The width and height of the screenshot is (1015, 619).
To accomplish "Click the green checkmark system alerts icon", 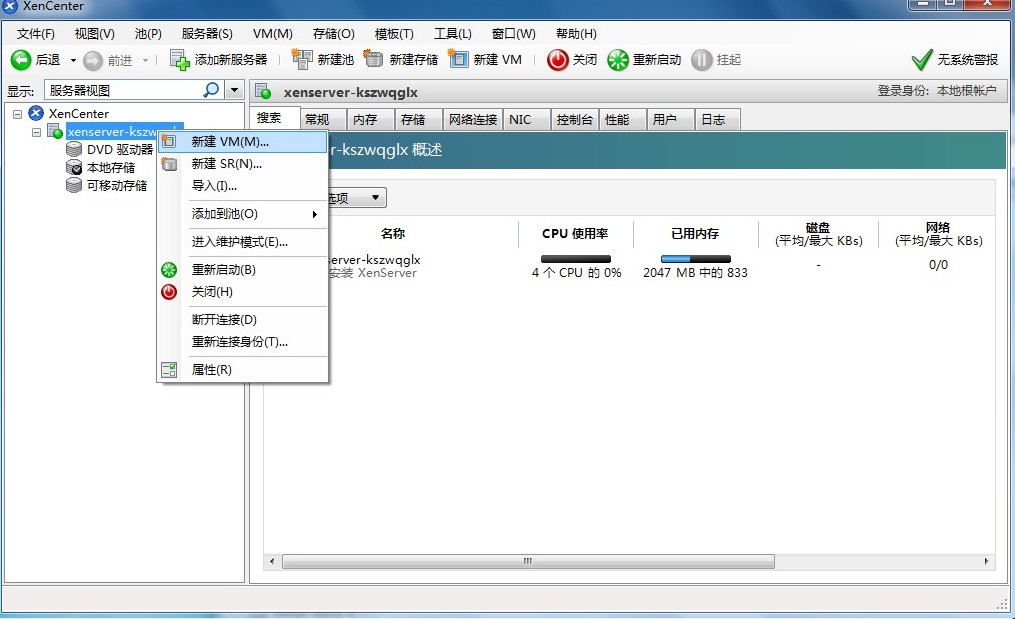I will click(x=922, y=60).
